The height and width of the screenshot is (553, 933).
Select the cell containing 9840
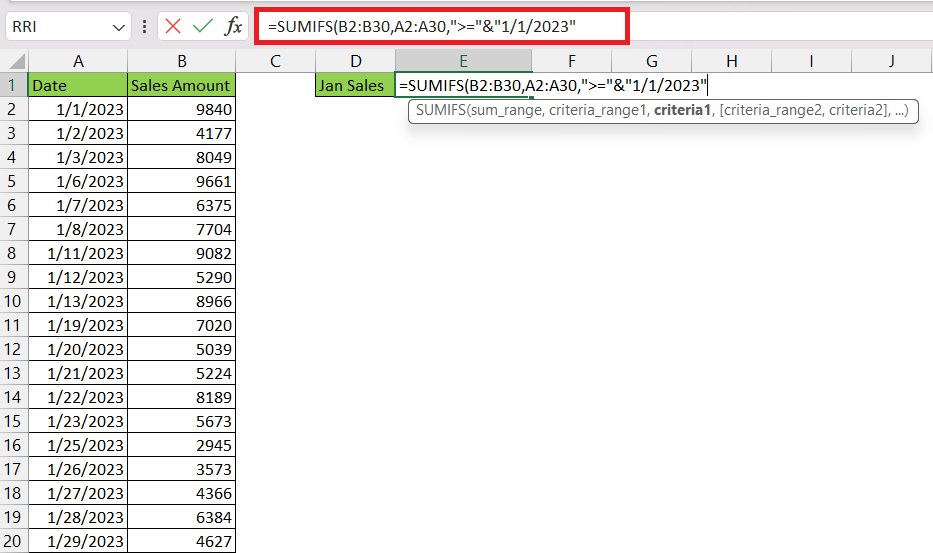tap(181, 109)
